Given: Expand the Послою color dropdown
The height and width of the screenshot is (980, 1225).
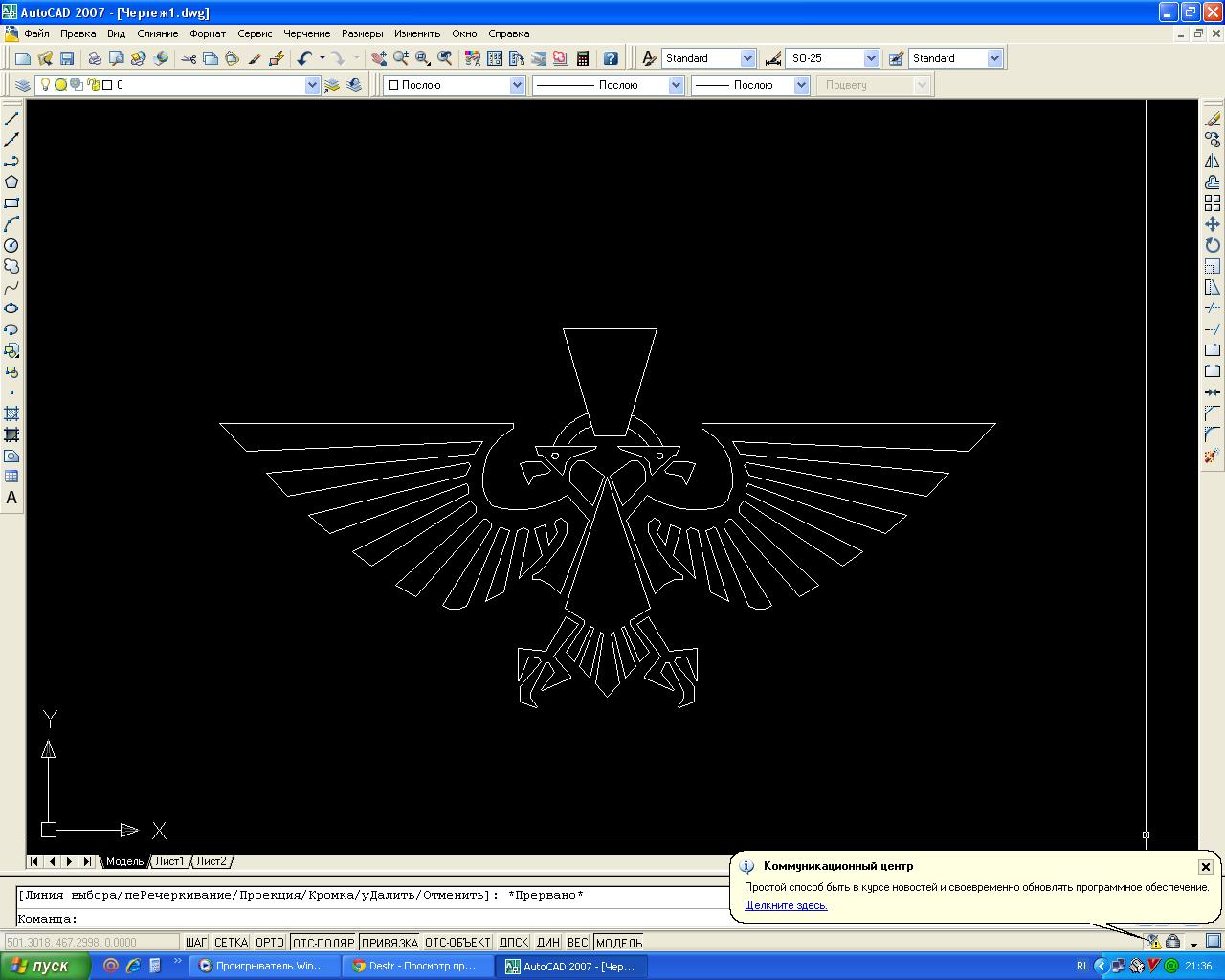Looking at the screenshot, I should (x=517, y=85).
